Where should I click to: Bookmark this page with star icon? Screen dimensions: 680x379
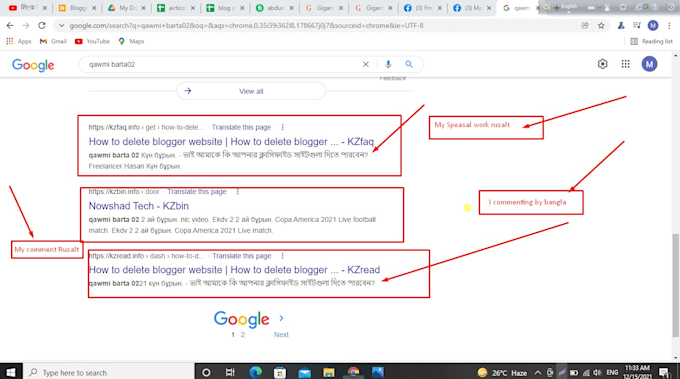coord(601,26)
